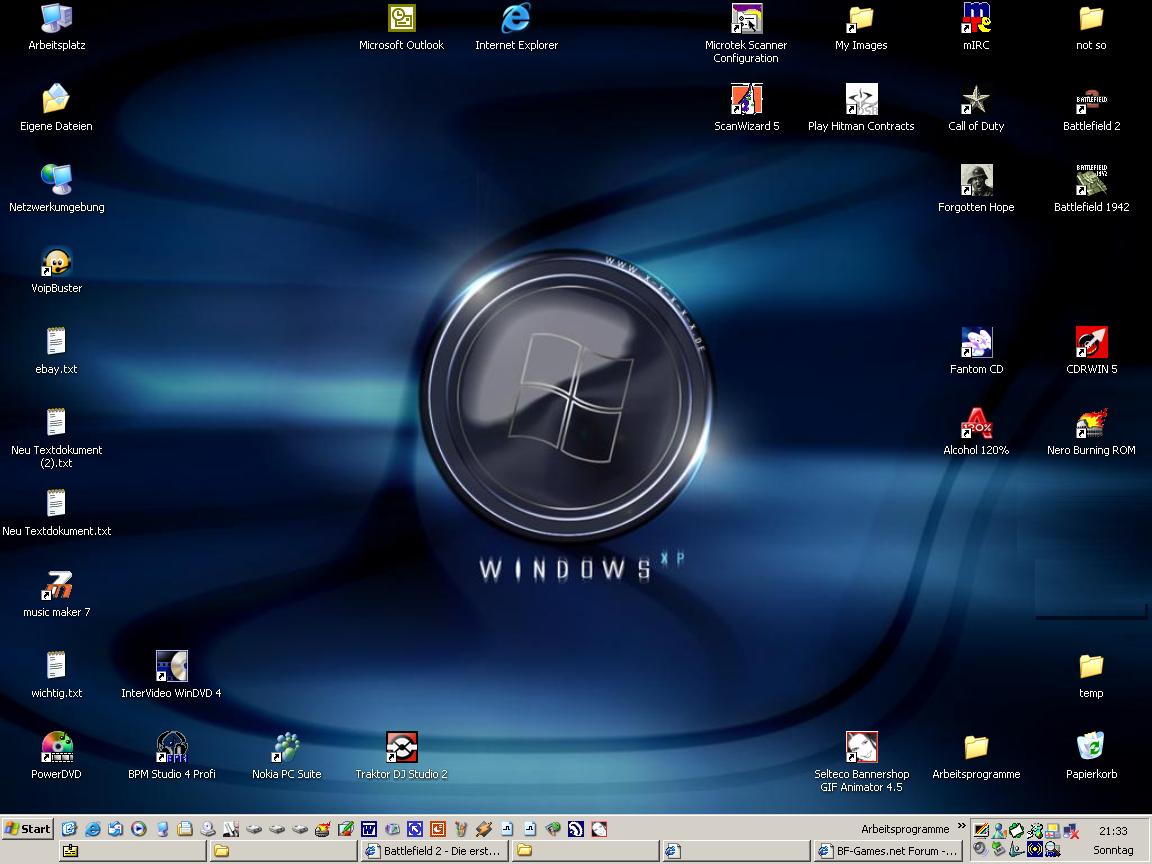The height and width of the screenshot is (864, 1152).
Task: Open the Fantom CD shortcut
Action: coord(976,350)
